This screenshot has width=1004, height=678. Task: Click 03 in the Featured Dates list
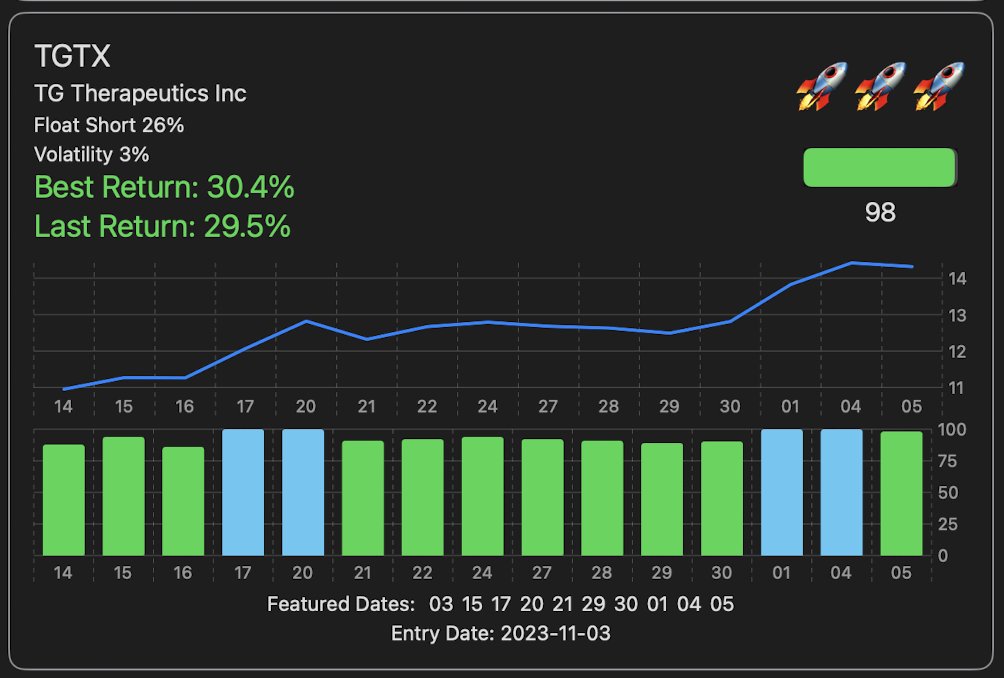[441, 604]
